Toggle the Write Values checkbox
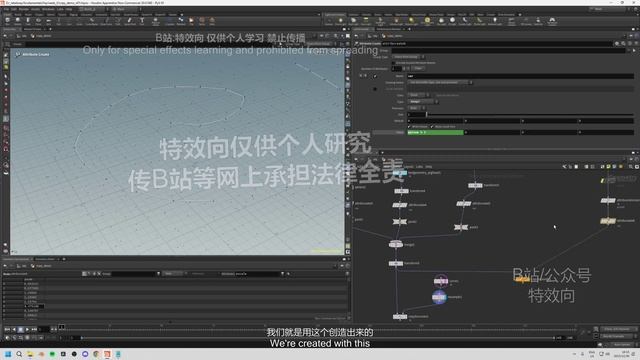This screenshot has height=360, width=640. (x=409, y=127)
